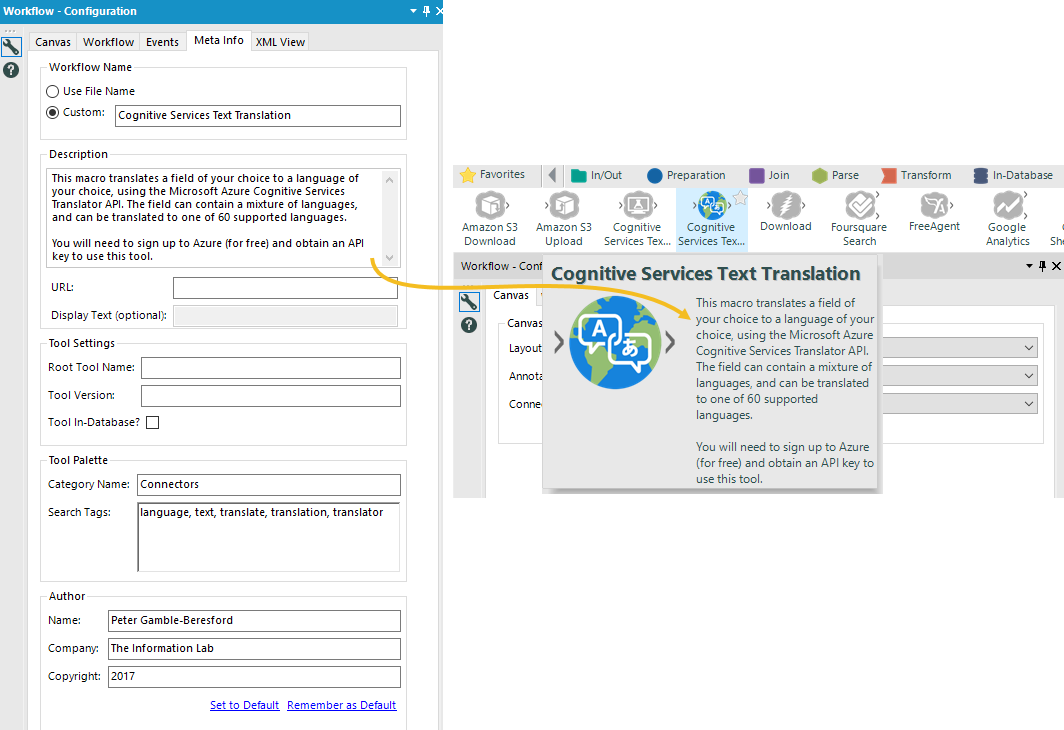Open the Favorites tool palette tab
Viewport: 1064px width, 730px height.
493,175
